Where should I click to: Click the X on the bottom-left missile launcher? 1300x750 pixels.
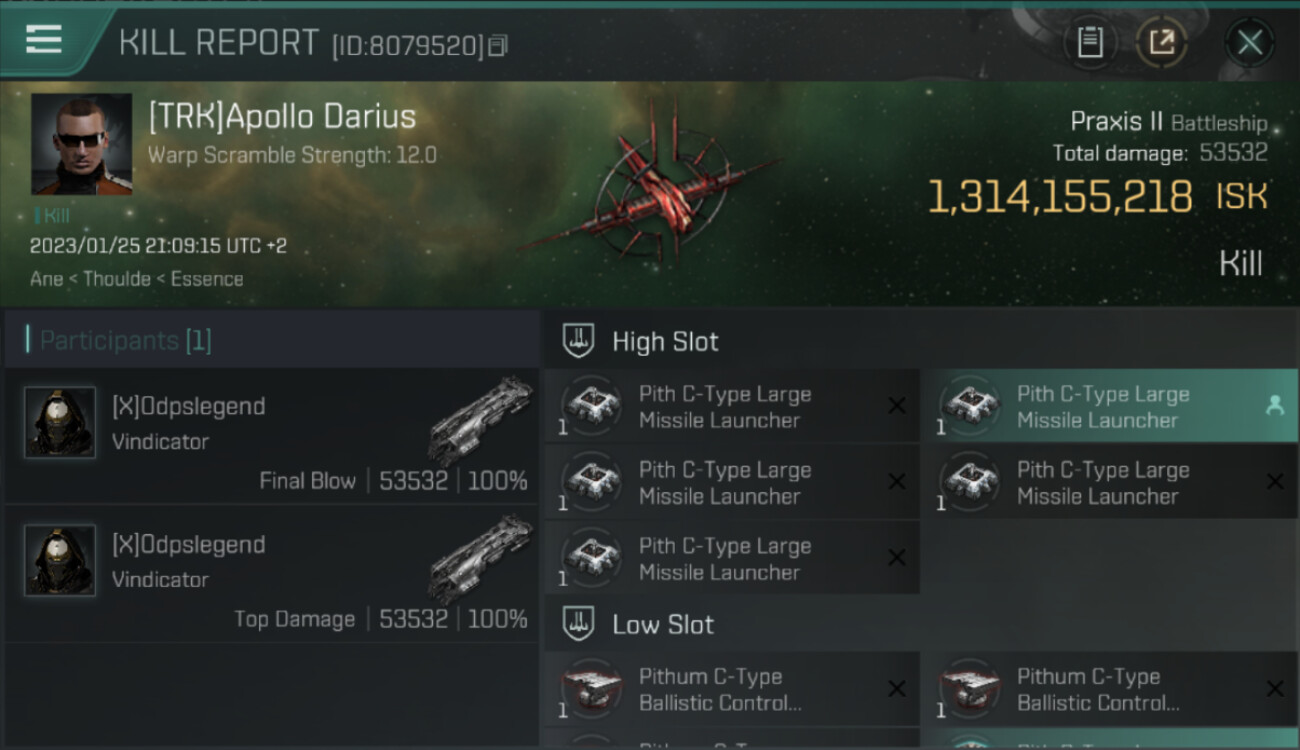pos(897,558)
